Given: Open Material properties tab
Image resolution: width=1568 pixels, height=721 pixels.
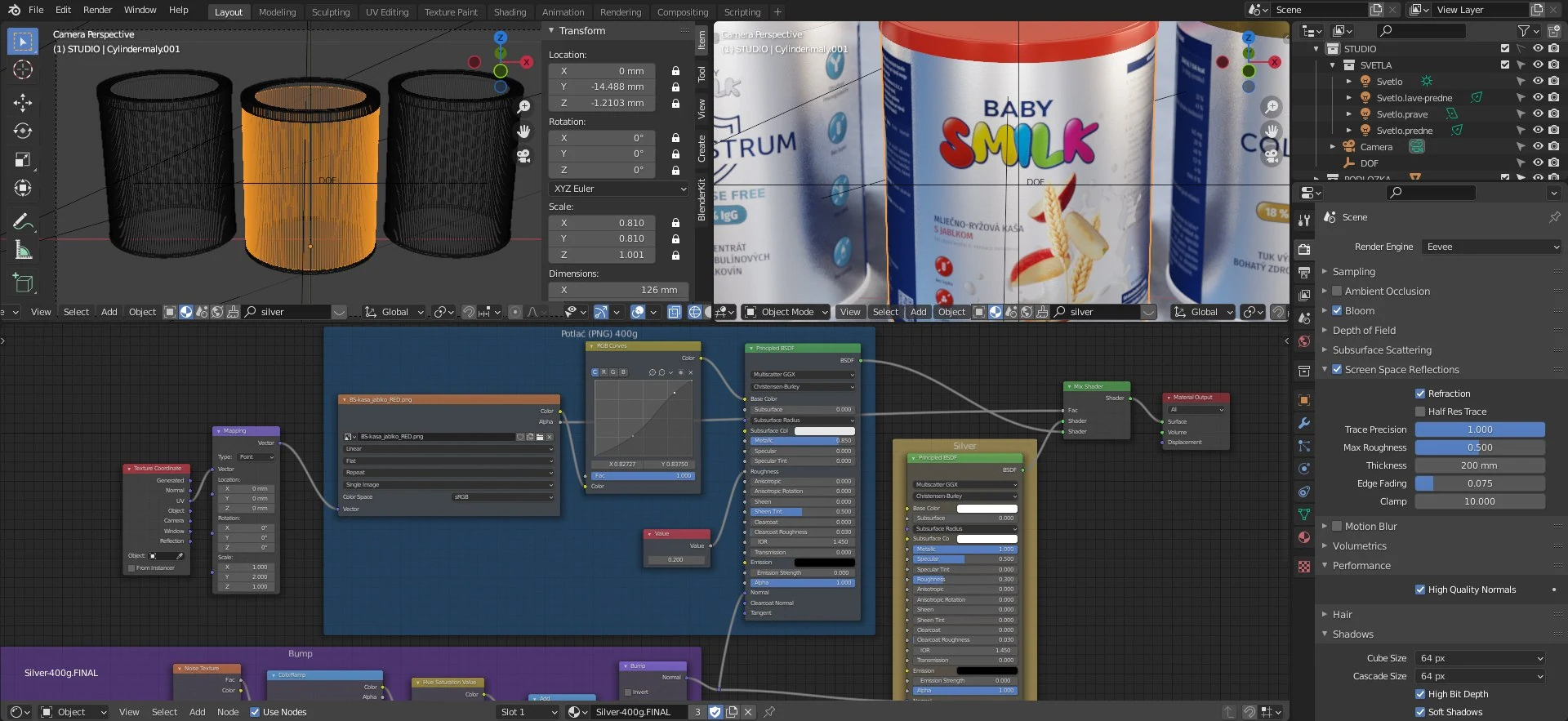Looking at the screenshot, I should [1304, 537].
